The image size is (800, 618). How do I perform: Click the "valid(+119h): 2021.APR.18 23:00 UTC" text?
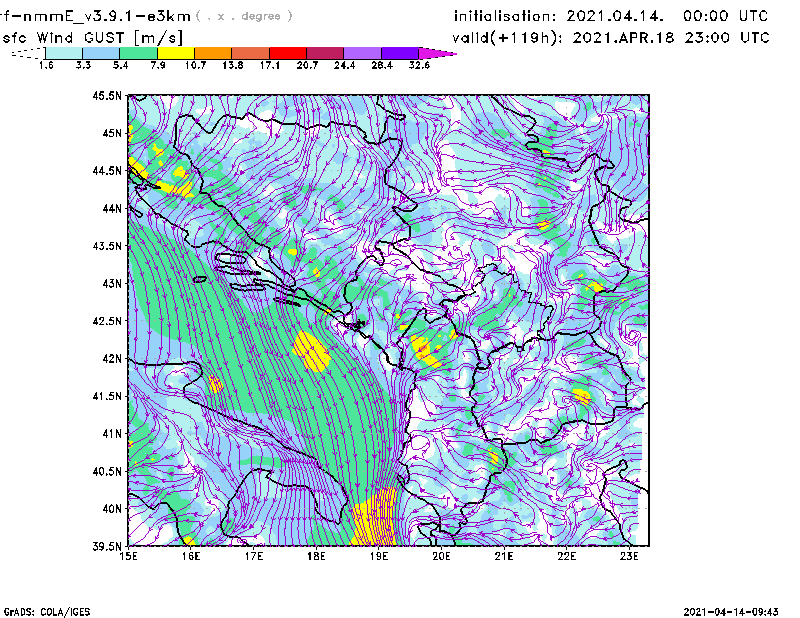click(611, 38)
